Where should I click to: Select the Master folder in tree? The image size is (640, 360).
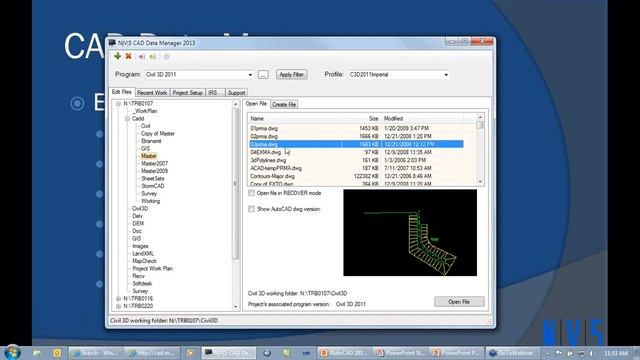click(x=149, y=156)
